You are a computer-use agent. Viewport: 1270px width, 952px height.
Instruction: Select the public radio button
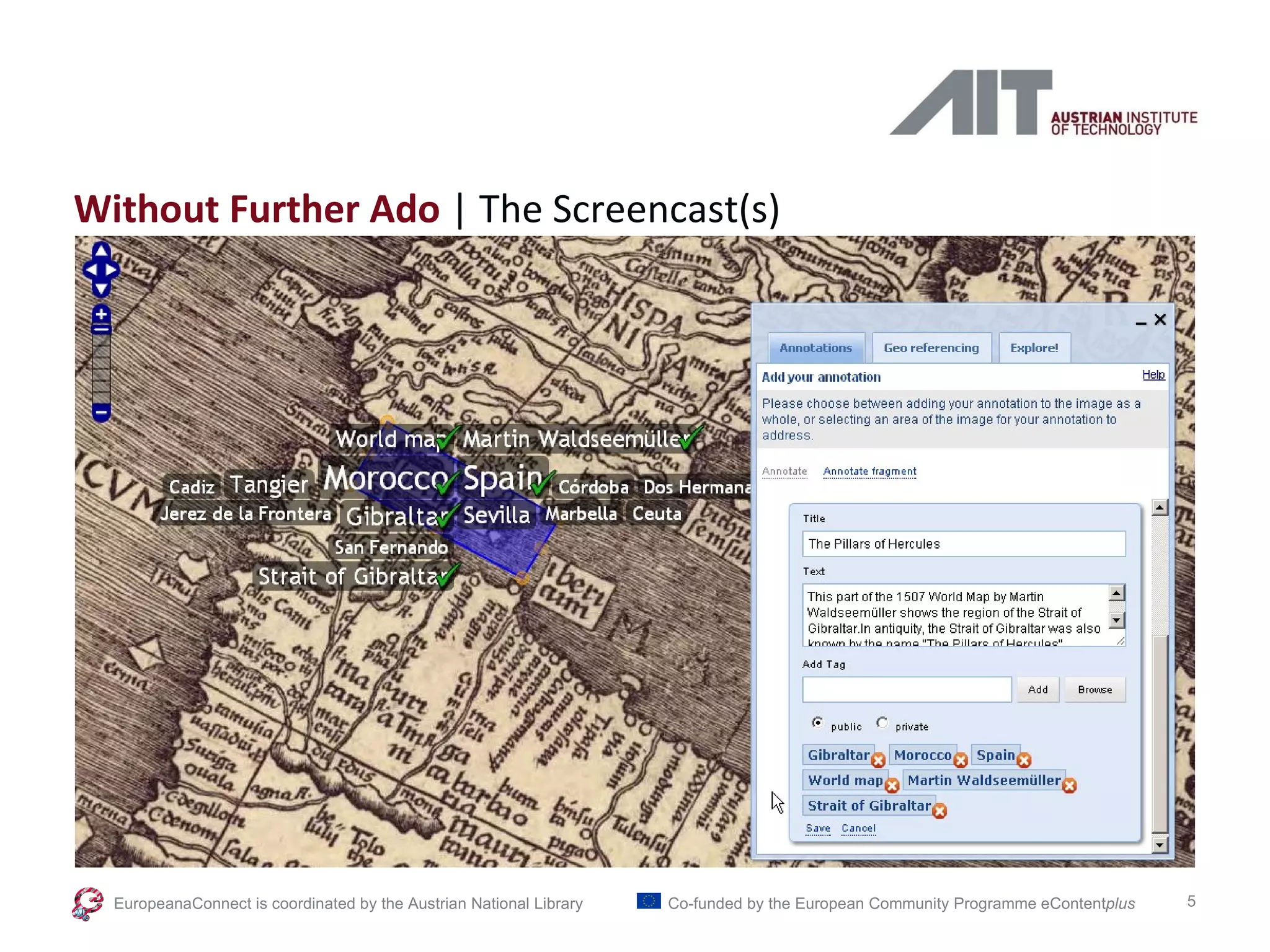(817, 723)
